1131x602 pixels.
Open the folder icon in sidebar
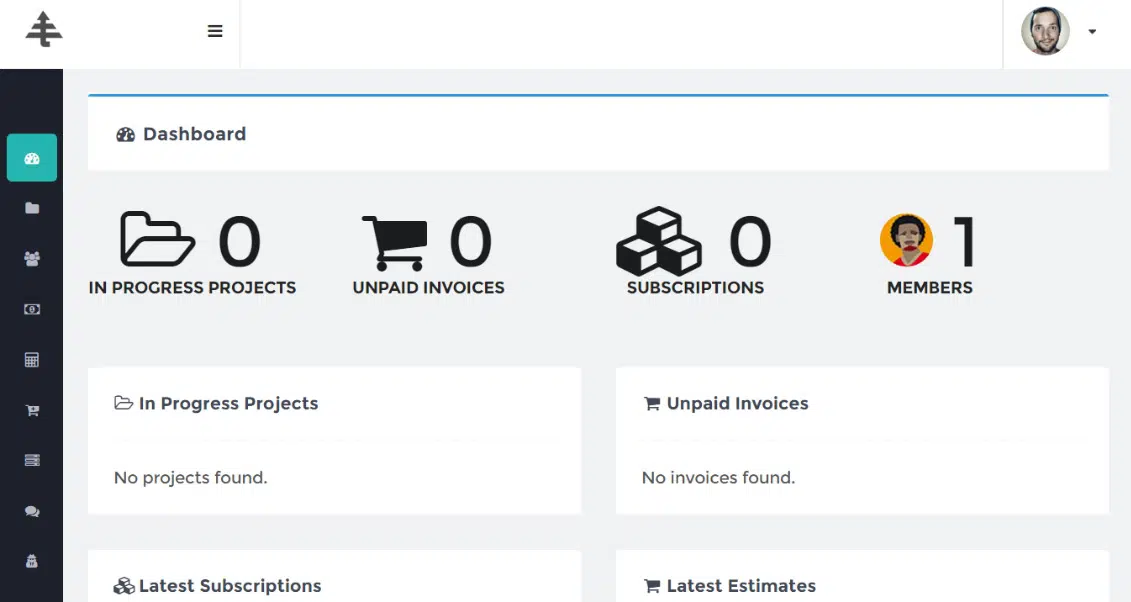pos(32,208)
